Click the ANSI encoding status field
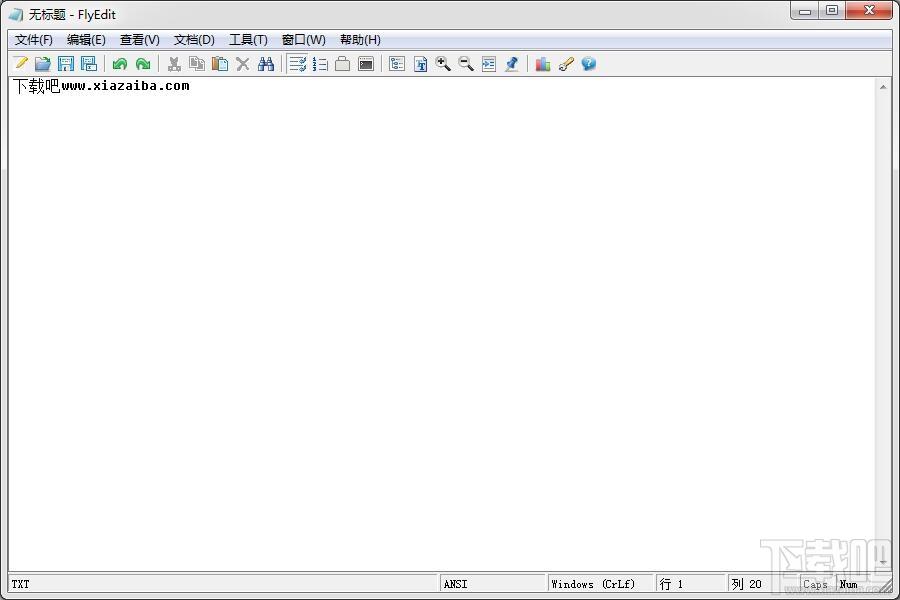 tap(492, 584)
